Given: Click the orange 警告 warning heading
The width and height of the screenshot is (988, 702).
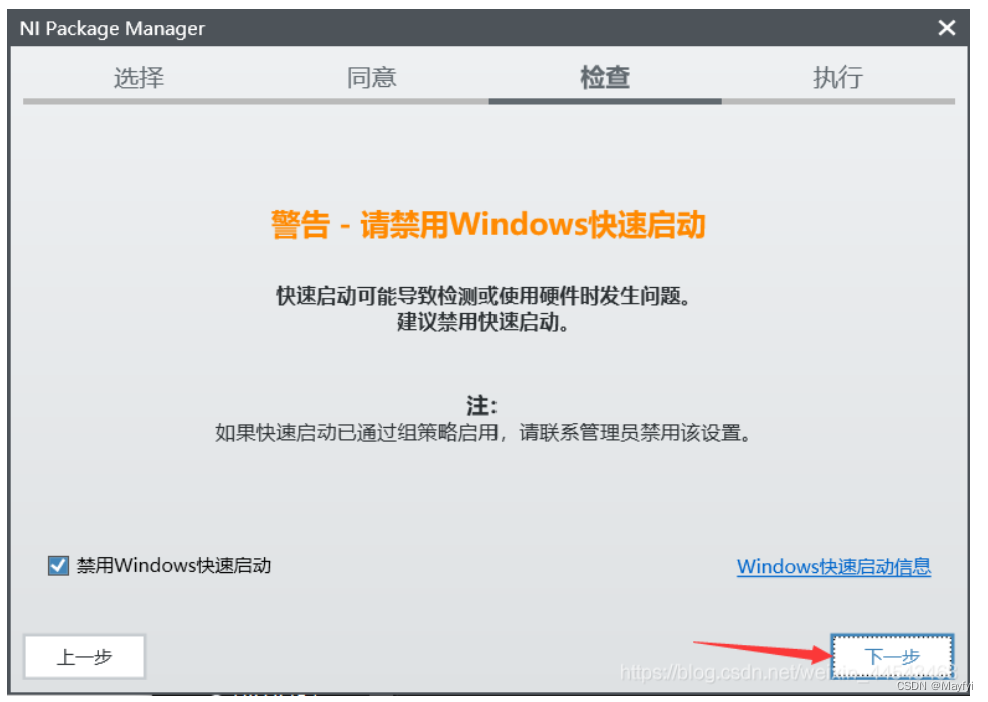Looking at the screenshot, I should pyautogui.click(x=488, y=224).
